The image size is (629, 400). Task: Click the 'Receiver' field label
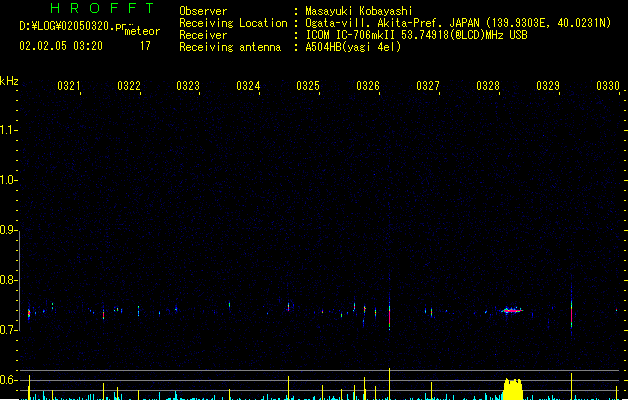[x=203, y=35]
